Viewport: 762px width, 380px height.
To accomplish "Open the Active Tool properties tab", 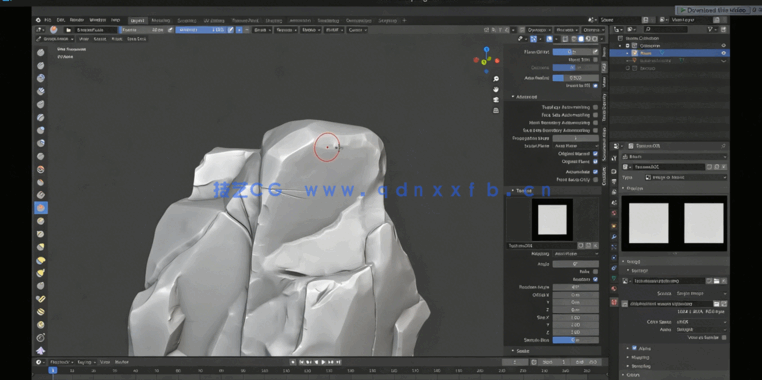I will 614,158.
